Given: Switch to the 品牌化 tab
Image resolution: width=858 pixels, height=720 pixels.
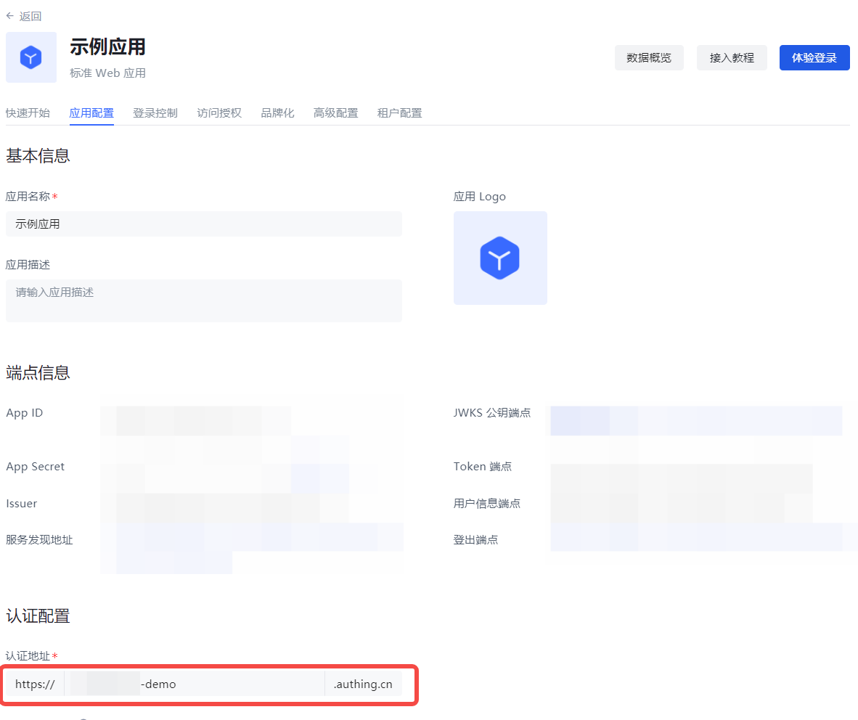Looking at the screenshot, I should 277,113.
